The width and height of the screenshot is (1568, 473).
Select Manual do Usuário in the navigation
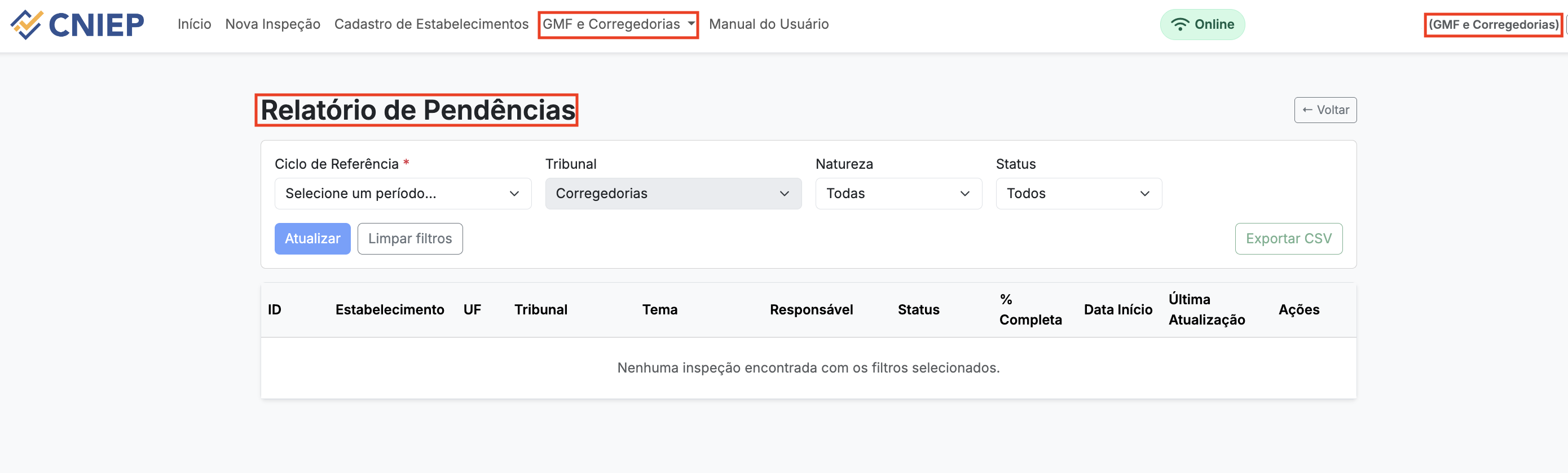pos(769,24)
